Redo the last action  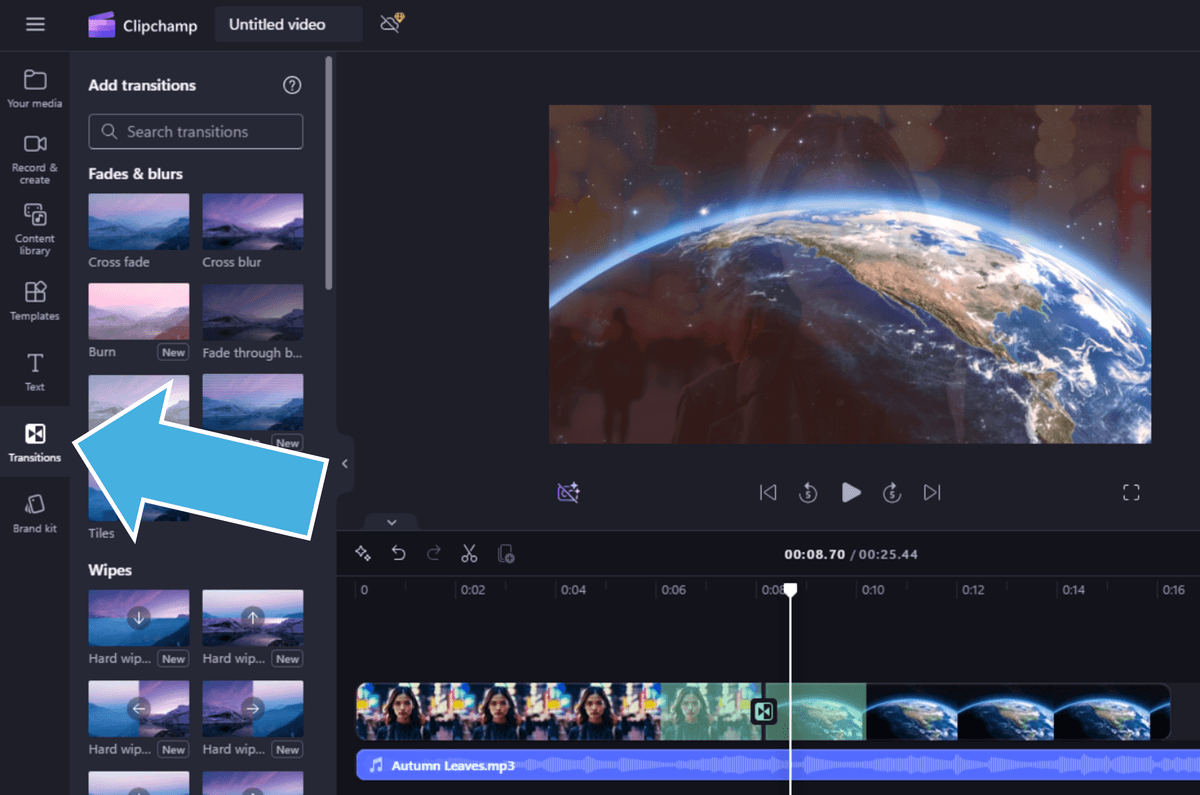point(434,553)
